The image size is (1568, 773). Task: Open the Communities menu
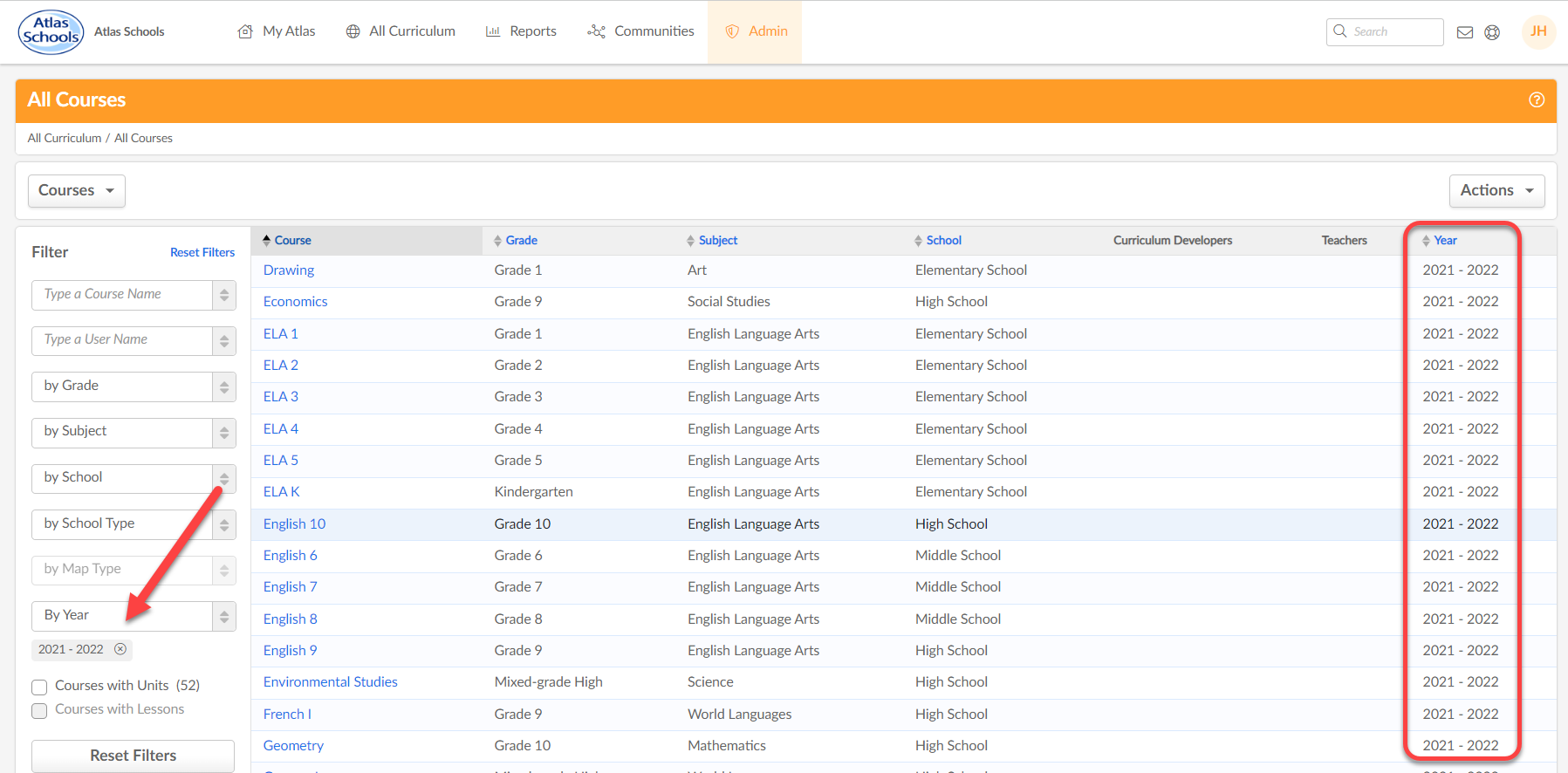pyautogui.click(x=641, y=31)
